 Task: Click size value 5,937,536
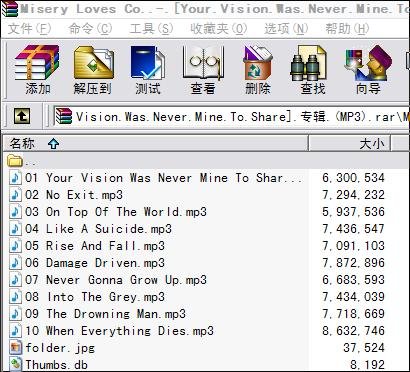(x=353, y=212)
